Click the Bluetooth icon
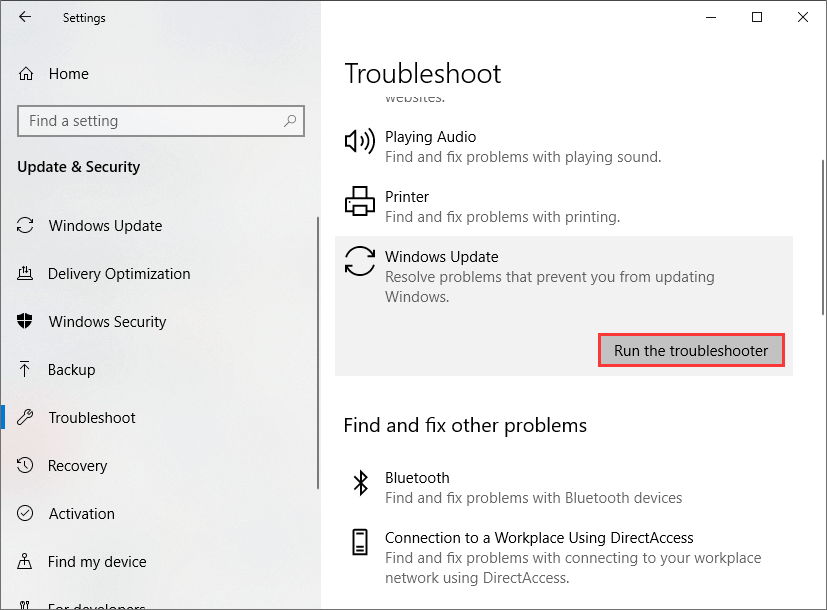Screen dimensions: 827x610 [359, 483]
